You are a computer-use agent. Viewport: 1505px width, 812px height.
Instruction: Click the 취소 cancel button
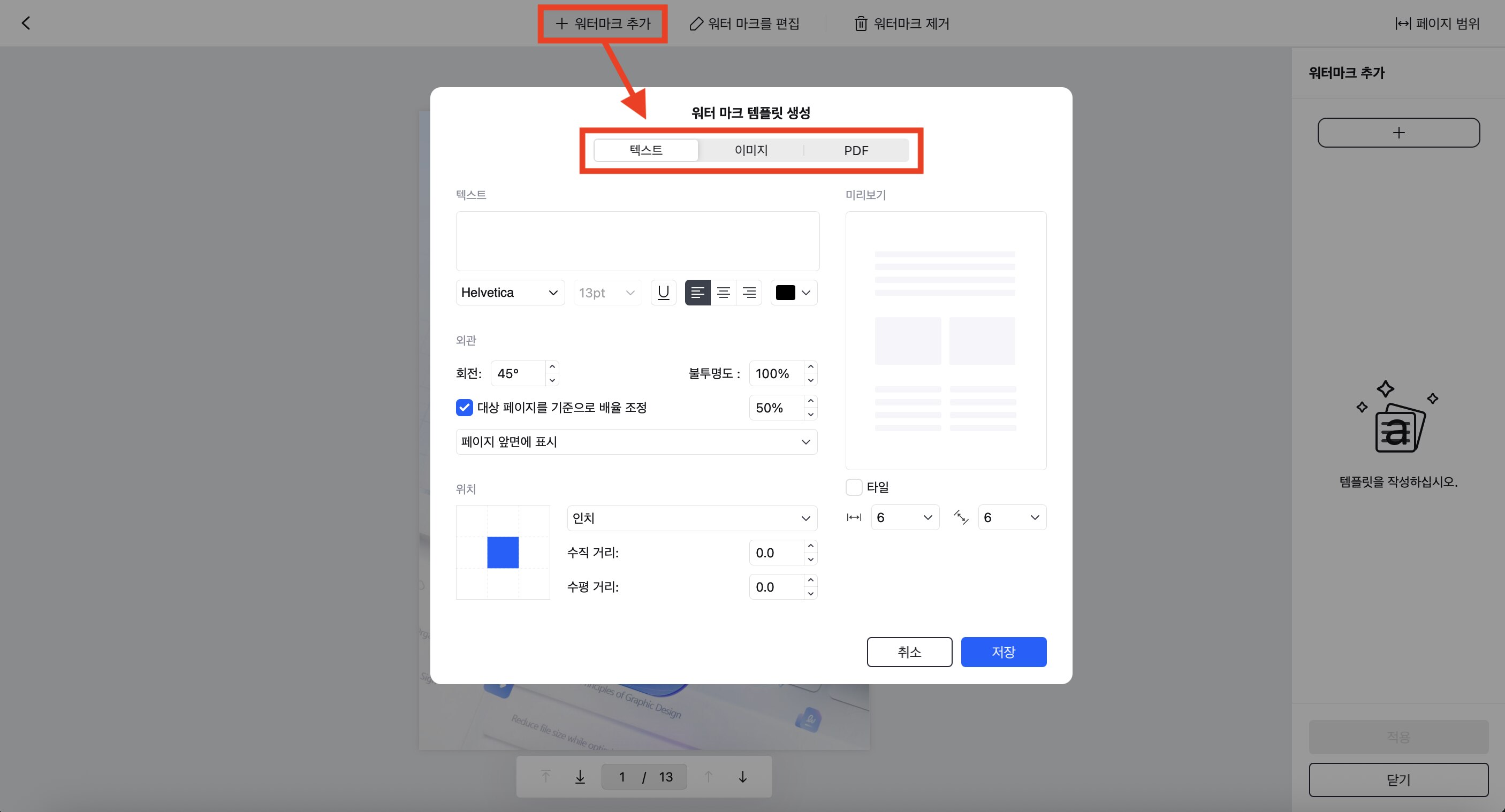coord(909,652)
